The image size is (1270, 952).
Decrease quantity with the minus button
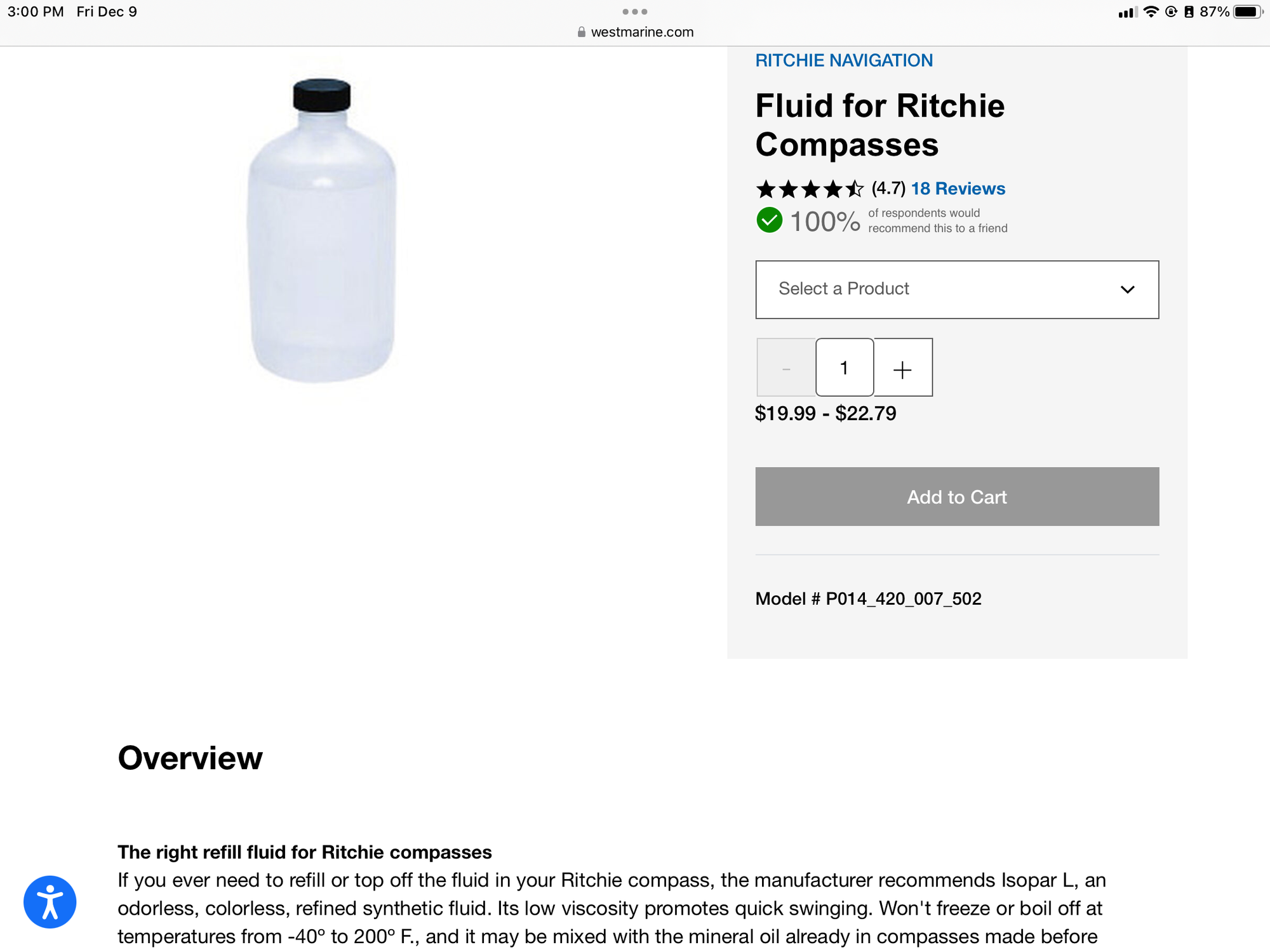click(786, 368)
